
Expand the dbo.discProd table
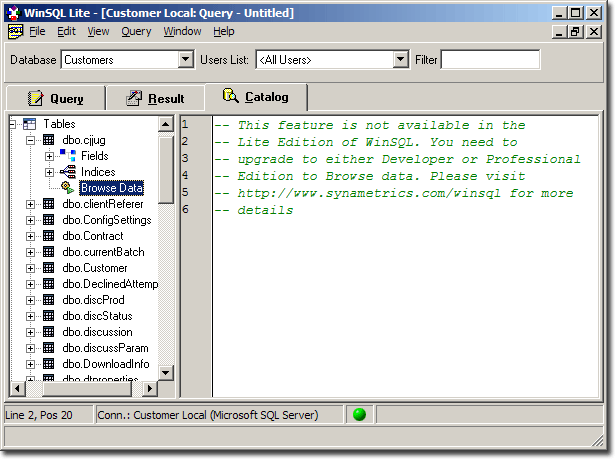click(30, 300)
